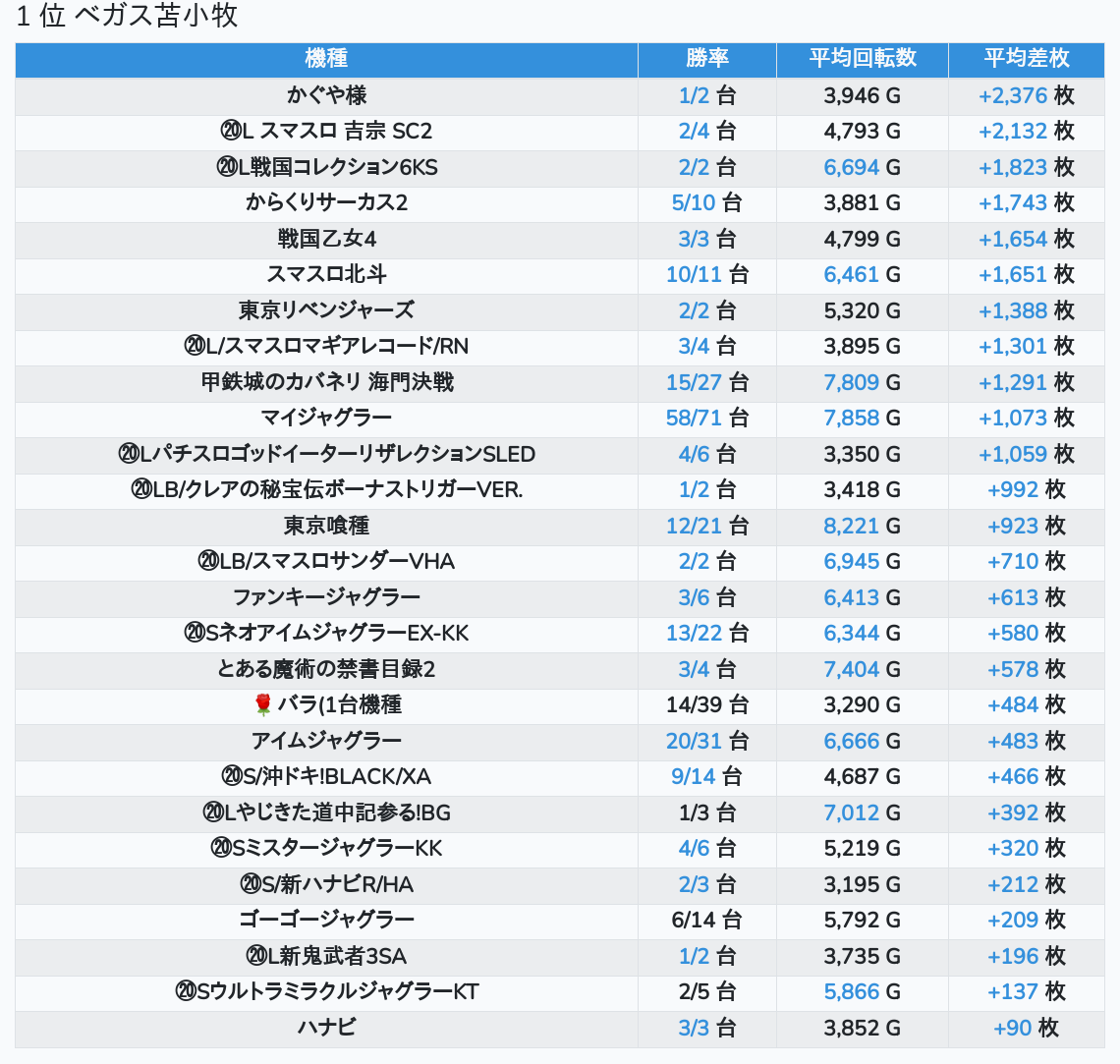Click the スマスロ北斗 machine name
Viewport: 1120px width, 1064px height.
[326, 274]
